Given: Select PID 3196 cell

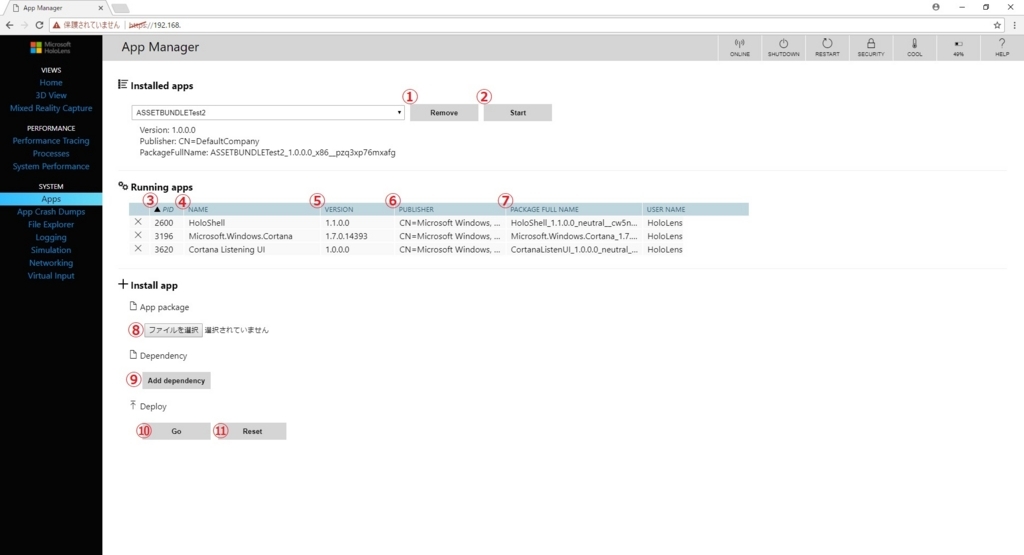Looking at the screenshot, I should coord(163,236).
